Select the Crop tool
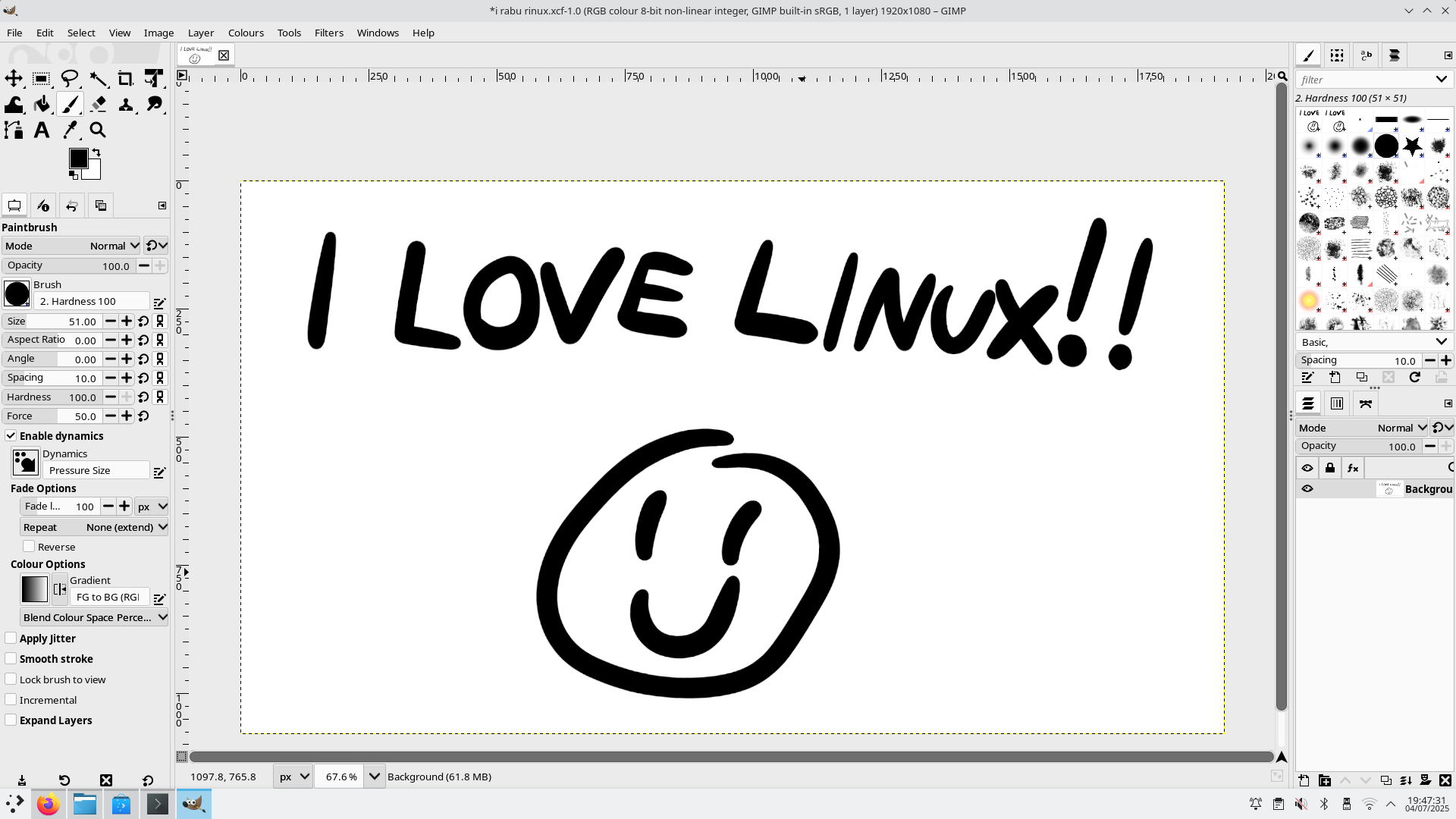This screenshot has height=819, width=1456. pos(126,78)
